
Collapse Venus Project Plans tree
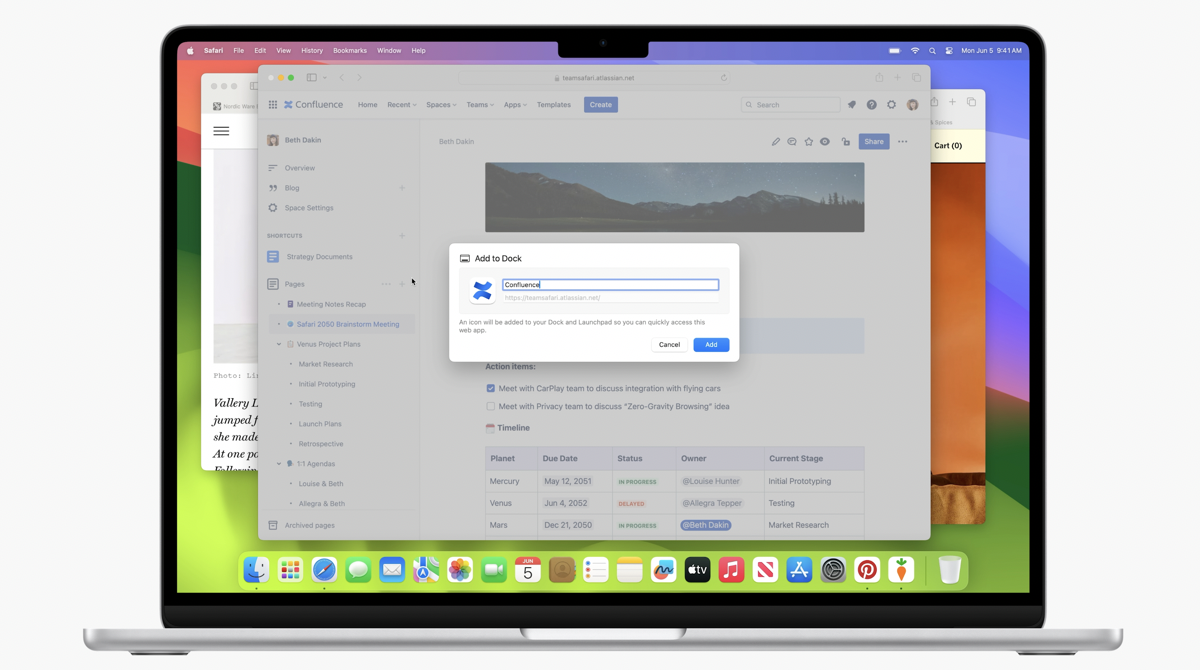click(x=279, y=344)
